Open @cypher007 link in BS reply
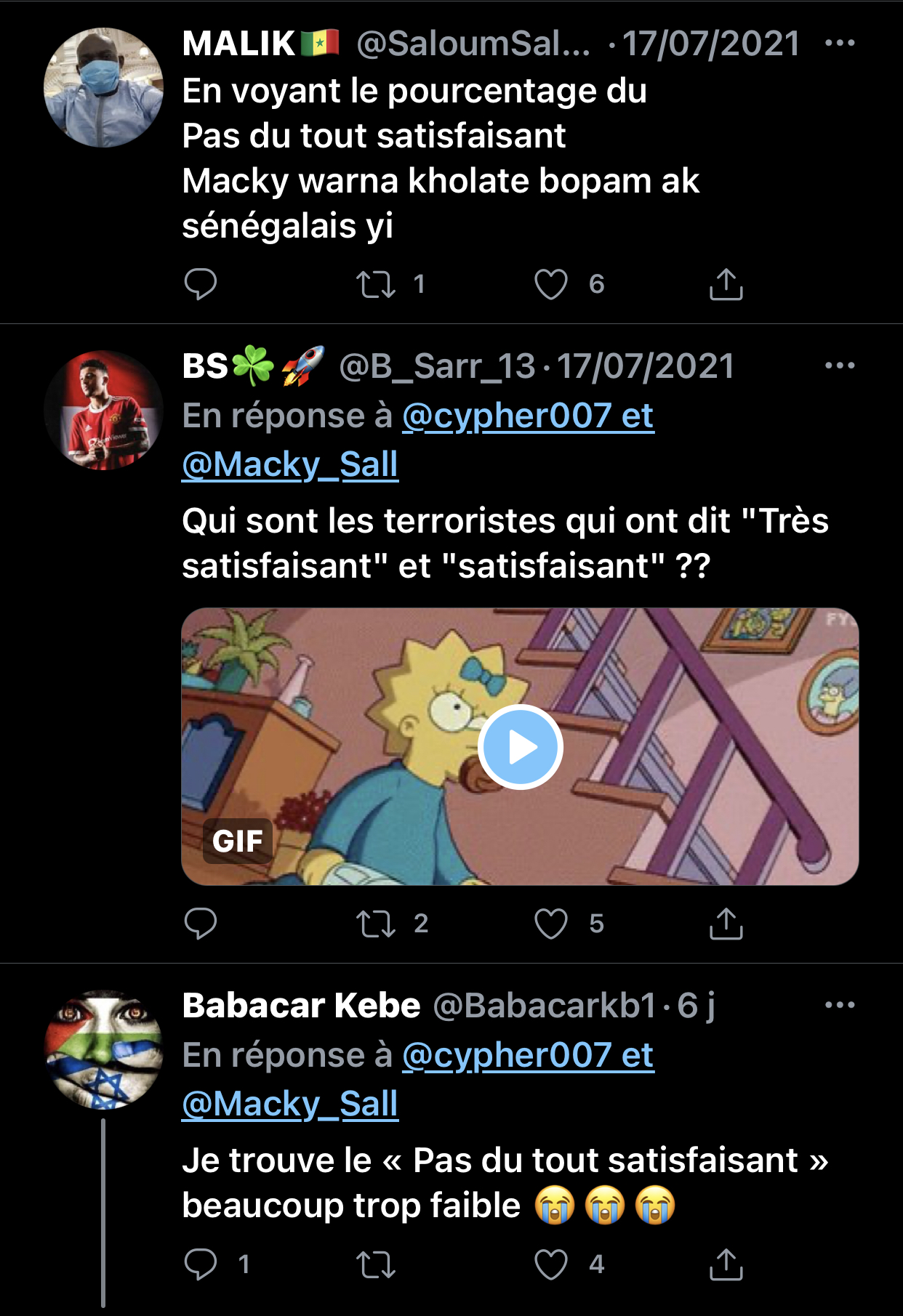903x1316 pixels. (507, 416)
